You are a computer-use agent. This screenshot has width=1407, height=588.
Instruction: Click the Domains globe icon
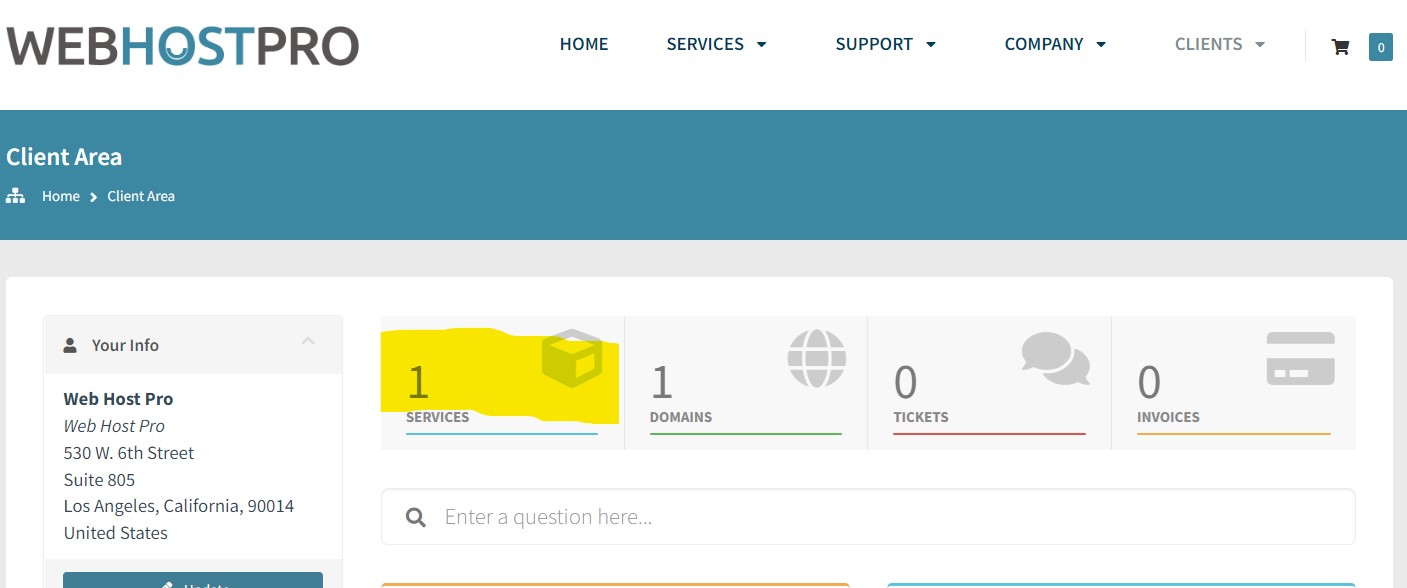[x=816, y=358]
